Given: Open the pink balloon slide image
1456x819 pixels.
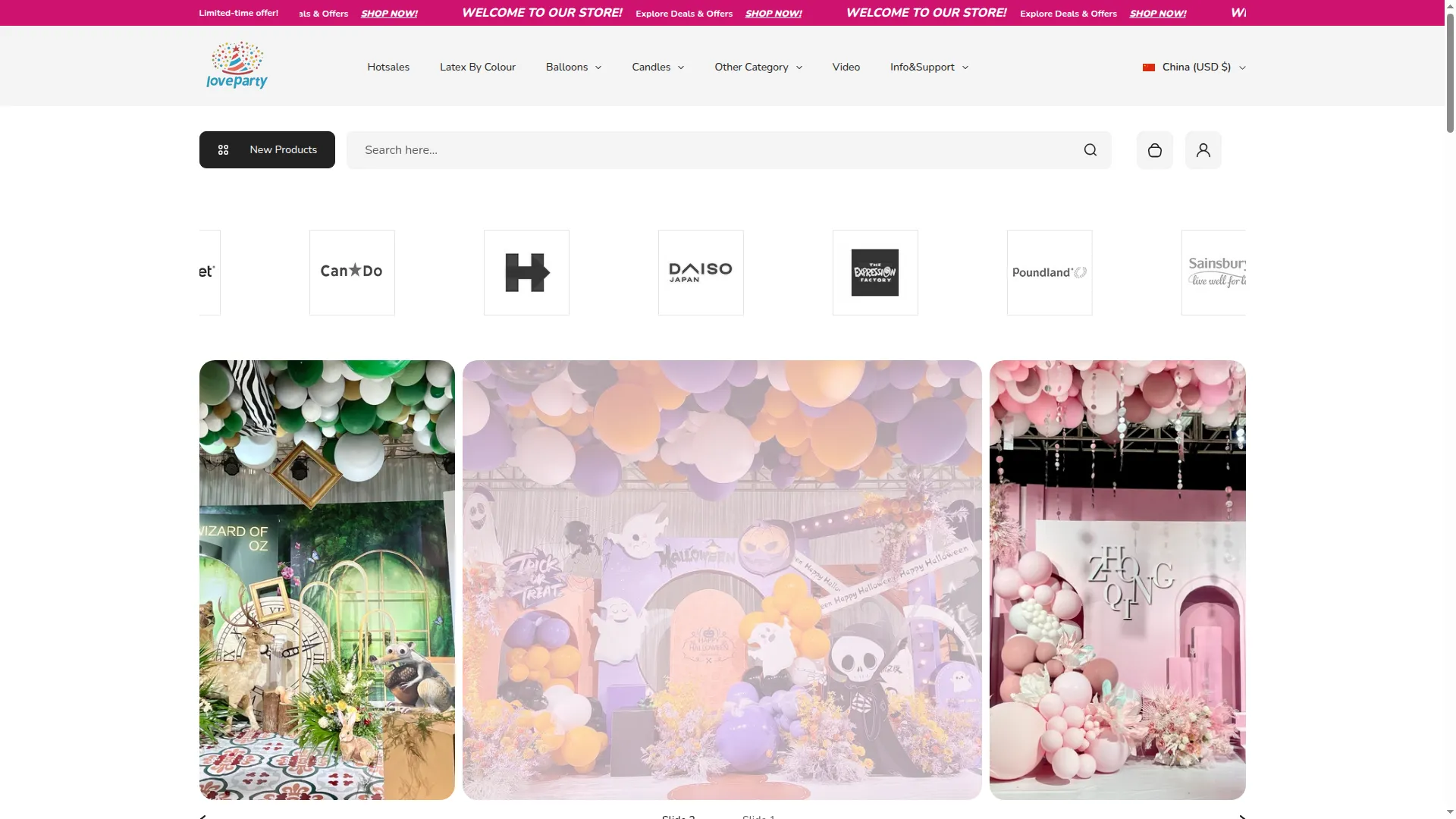Looking at the screenshot, I should tap(1117, 580).
